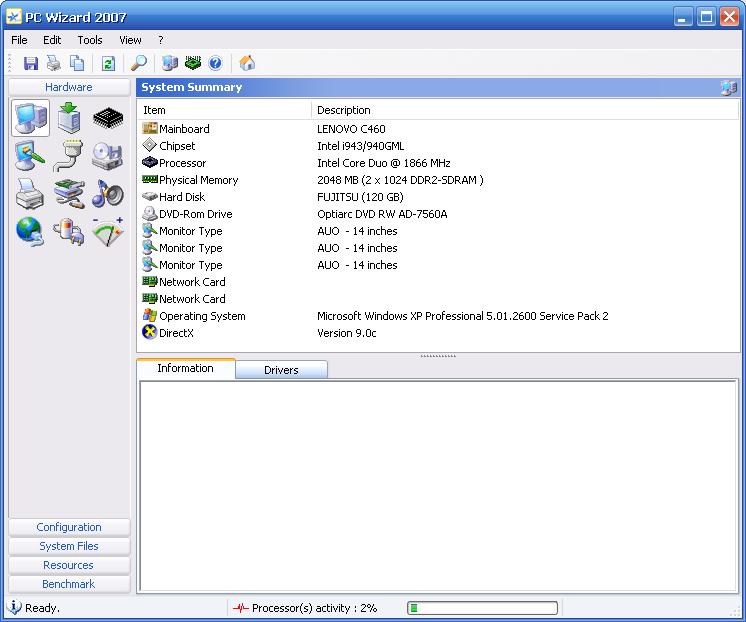Select the DVD-Rom Drive row
The height and width of the screenshot is (622, 746).
tap(438, 214)
